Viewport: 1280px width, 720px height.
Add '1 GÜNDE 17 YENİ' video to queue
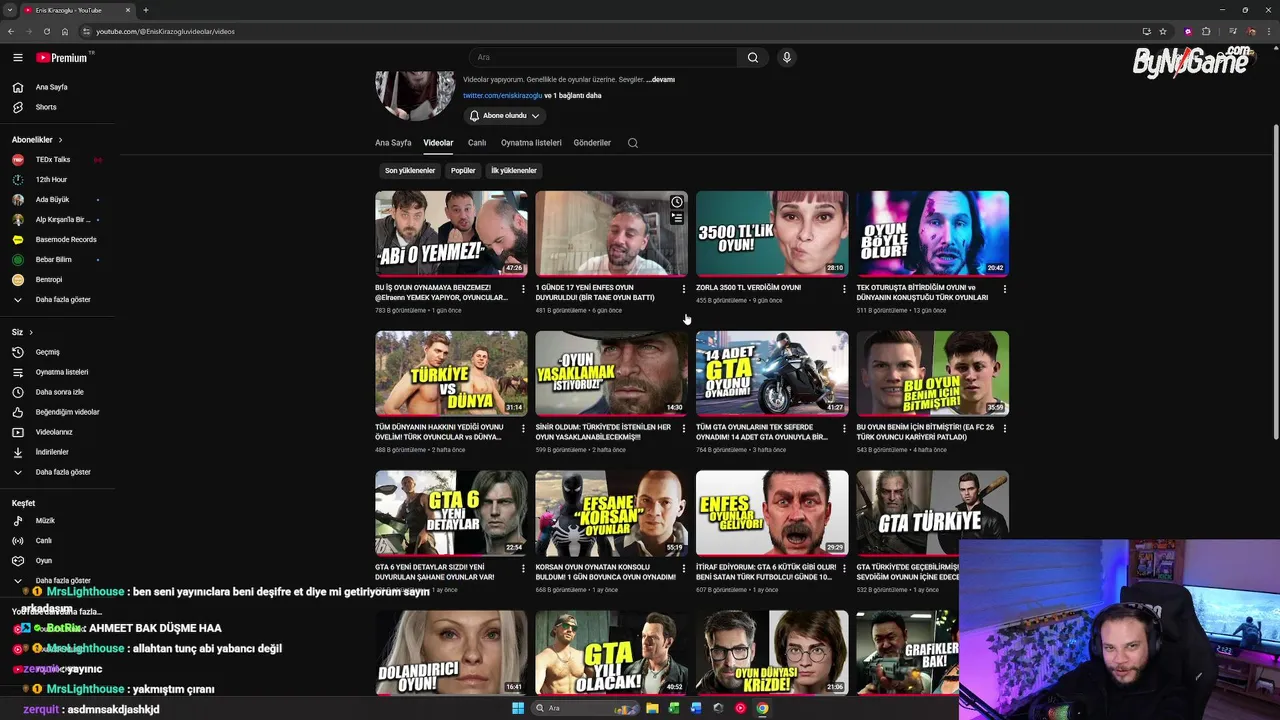[x=677, y=218]
